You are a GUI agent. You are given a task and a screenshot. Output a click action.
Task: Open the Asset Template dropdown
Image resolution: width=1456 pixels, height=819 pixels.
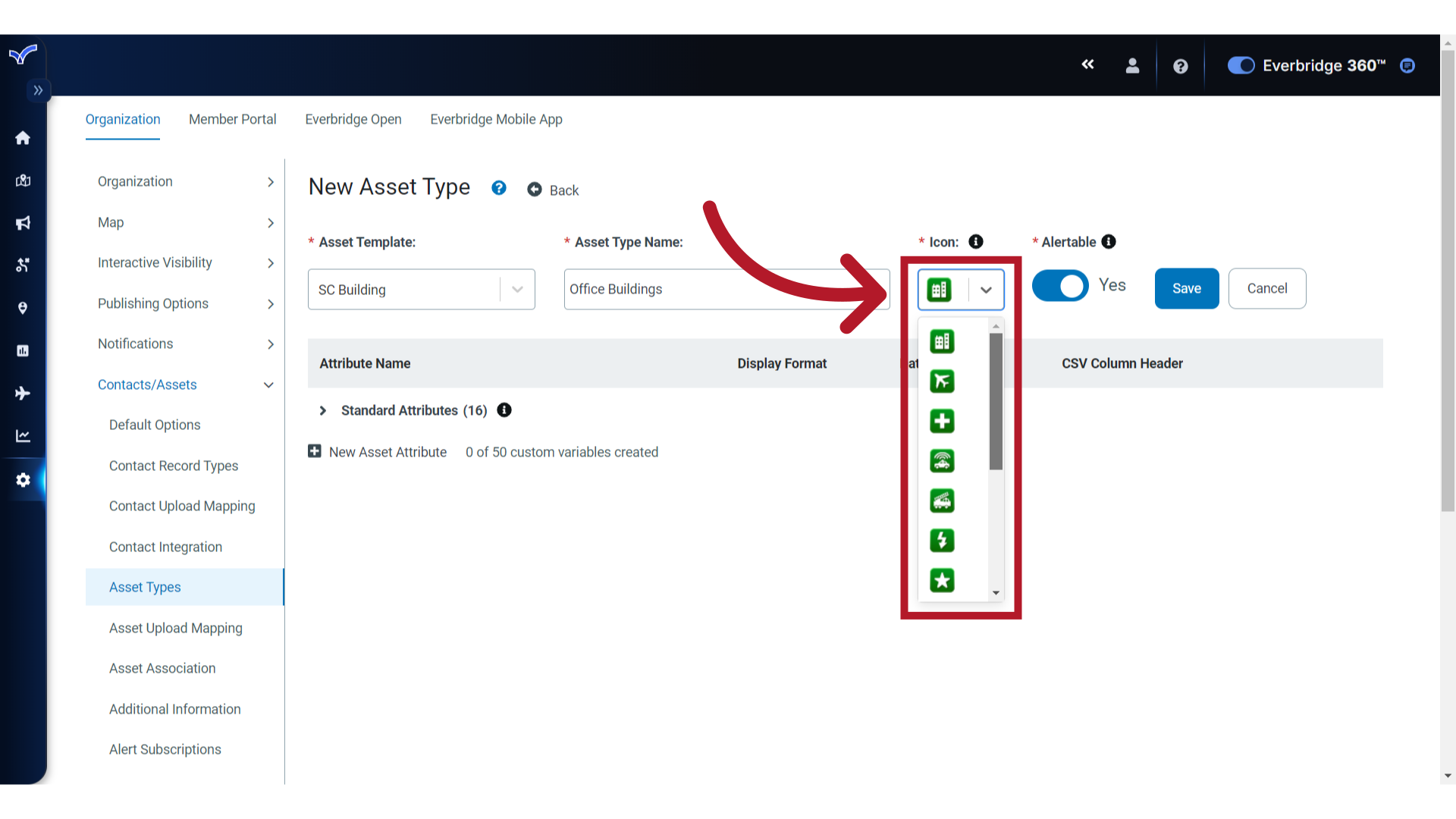[x=422, y=289]
